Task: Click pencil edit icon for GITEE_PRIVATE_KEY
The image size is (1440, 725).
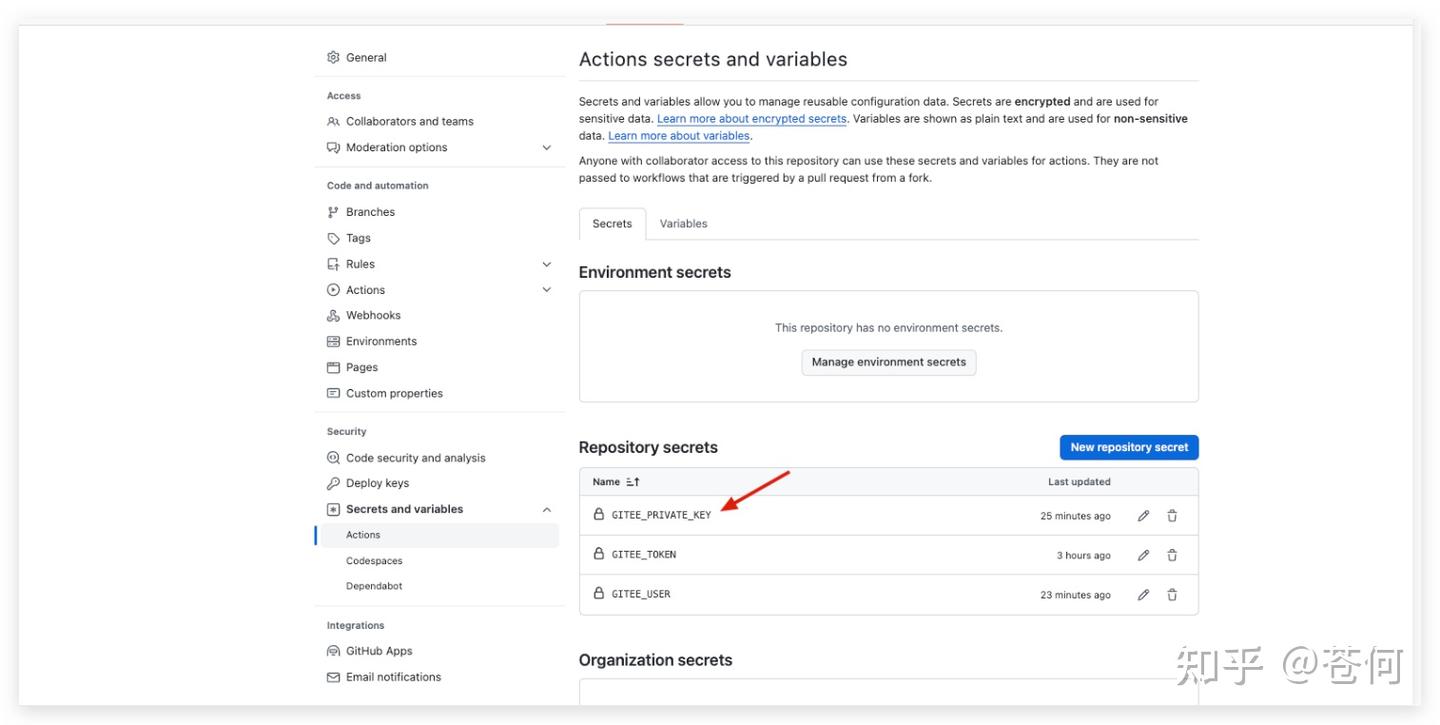Action: click(x=1143, y=516)
